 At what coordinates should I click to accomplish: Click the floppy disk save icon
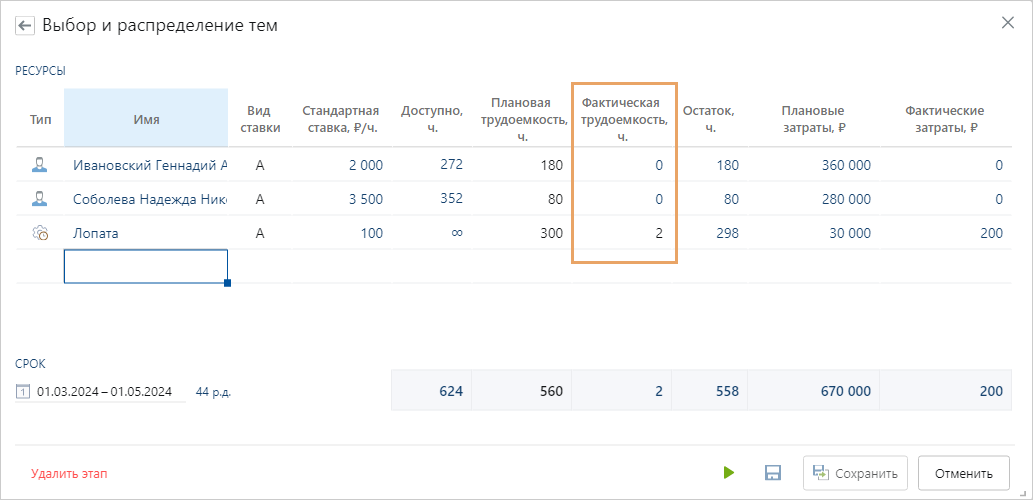coord(772,473)
